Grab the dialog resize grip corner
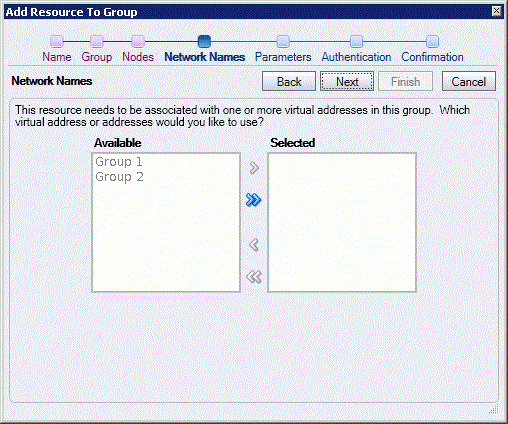This screenshot has height=424, width=508. pyautogui.click(x=494, y=409)
